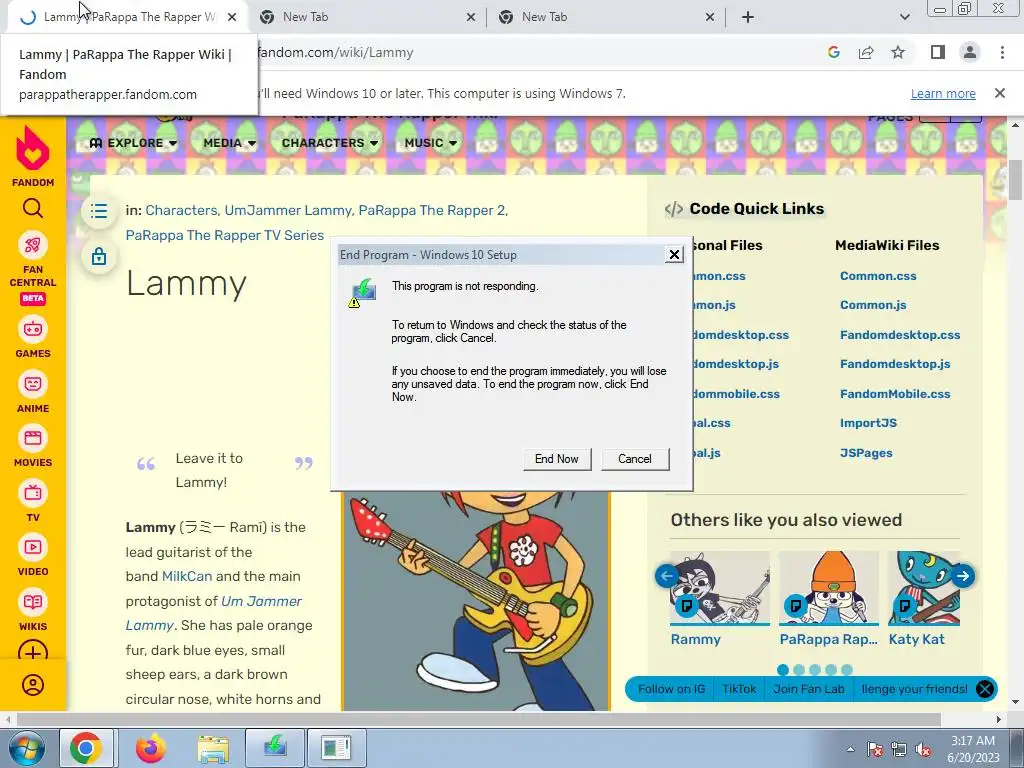
Task: Click the Rammy thumbnail
Action: (x=720, y=588)
